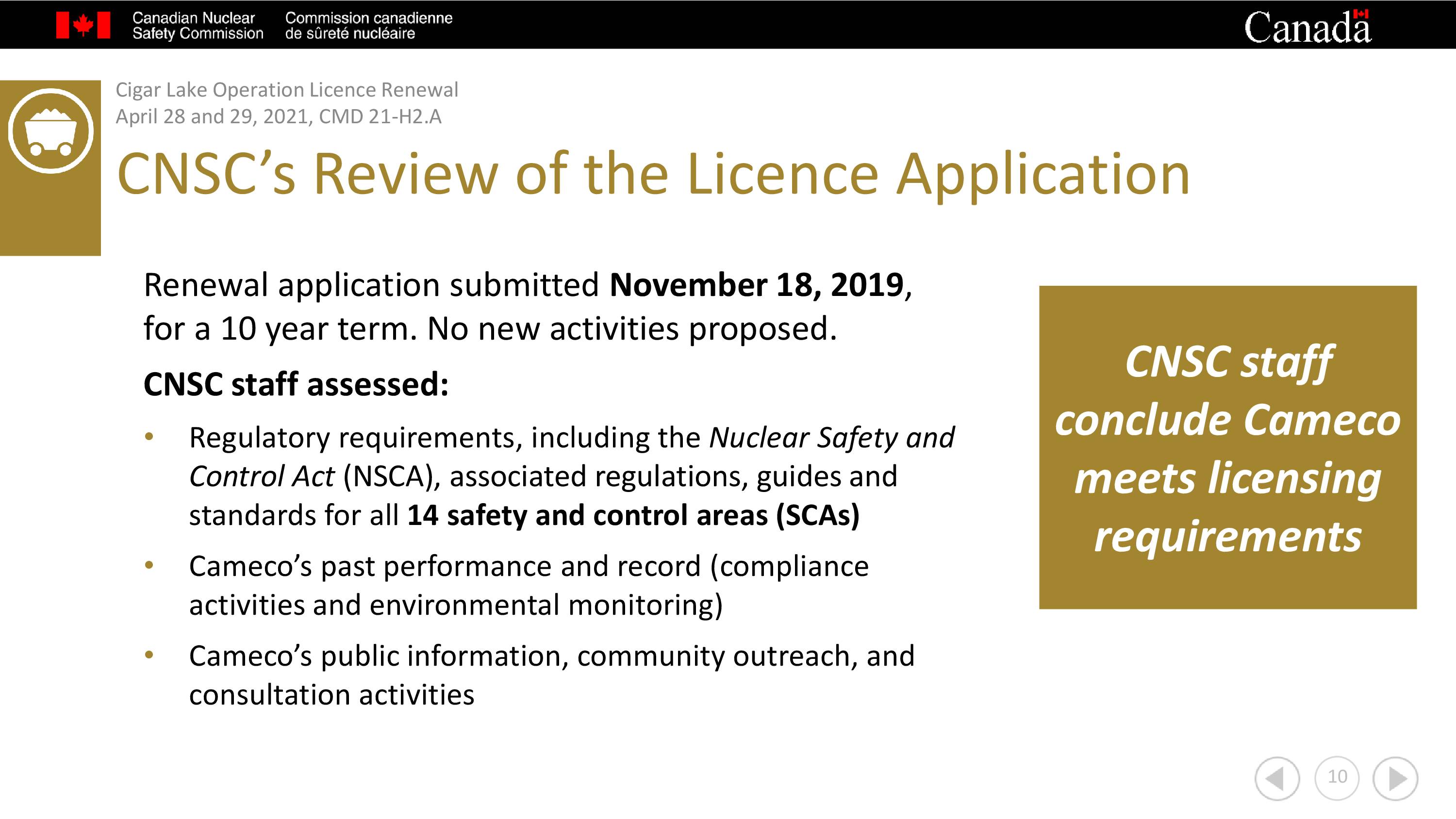Screen dimensions: 1456x819
Task: Click 'Canadian Nuclear Safety Commission' header text
Action: point(197,25)
